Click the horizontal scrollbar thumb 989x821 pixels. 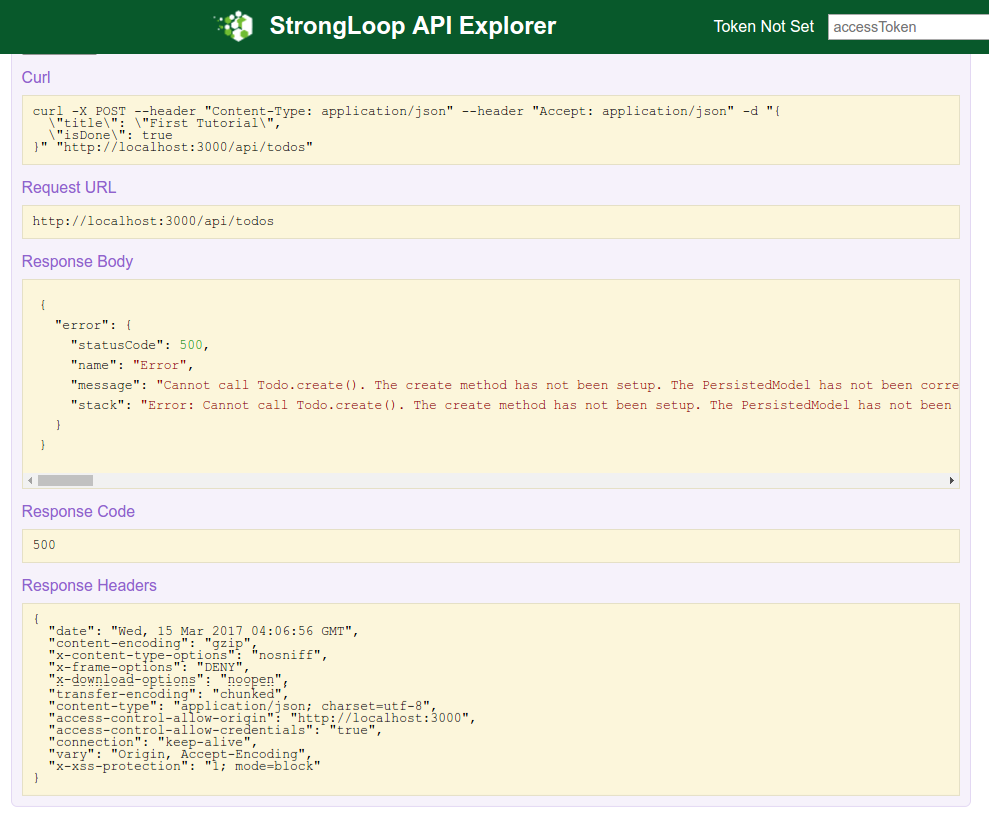click(65, 481)
